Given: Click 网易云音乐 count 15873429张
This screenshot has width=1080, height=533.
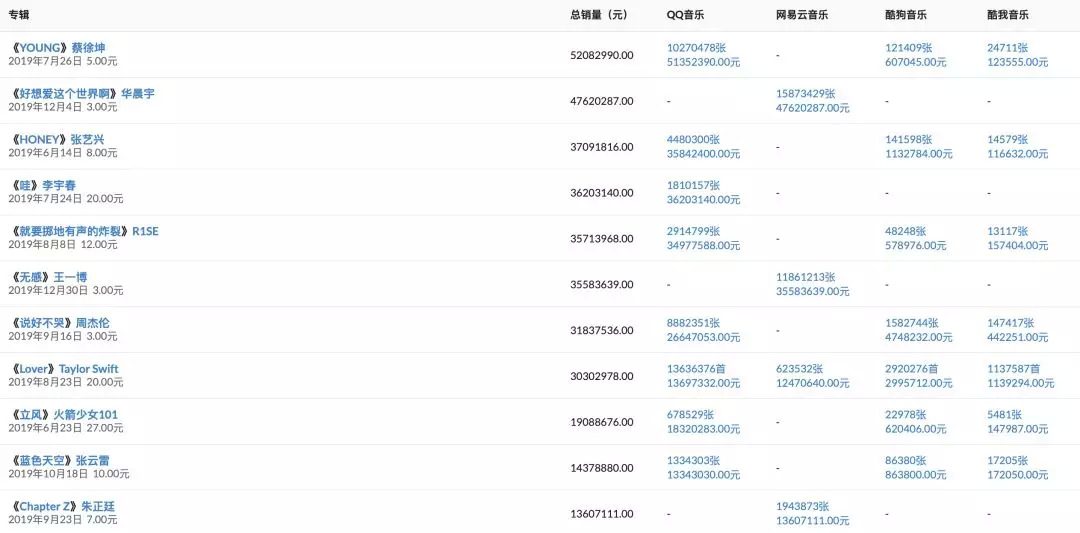Looking at the screenshot, I should point(805,94).
